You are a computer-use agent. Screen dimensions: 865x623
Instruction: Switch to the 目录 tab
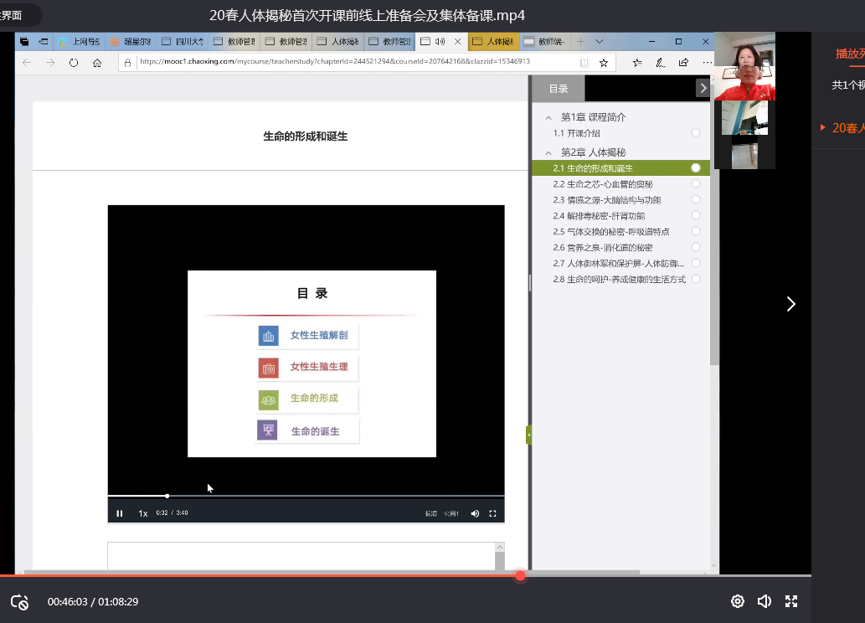click(558, 89)
